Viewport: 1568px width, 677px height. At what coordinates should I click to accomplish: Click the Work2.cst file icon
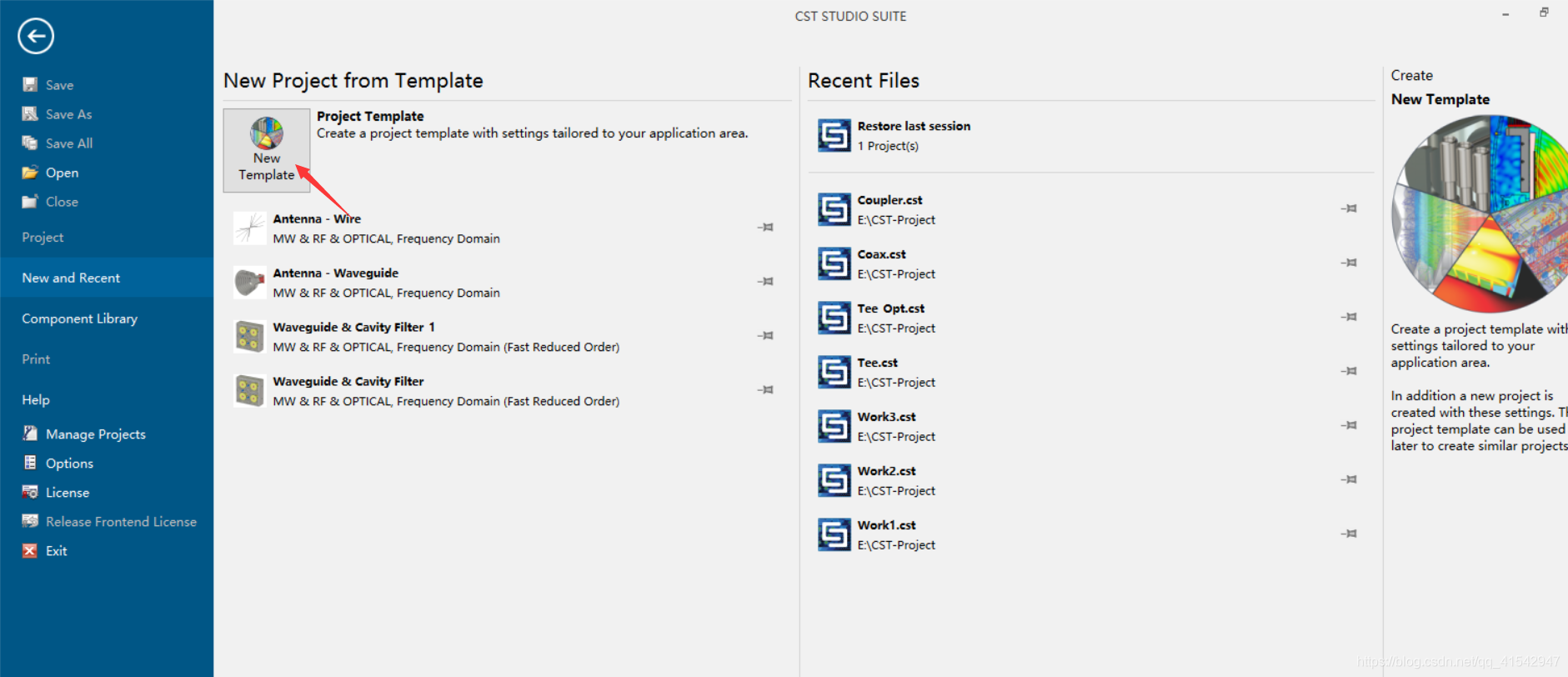[x=834, y=480]
